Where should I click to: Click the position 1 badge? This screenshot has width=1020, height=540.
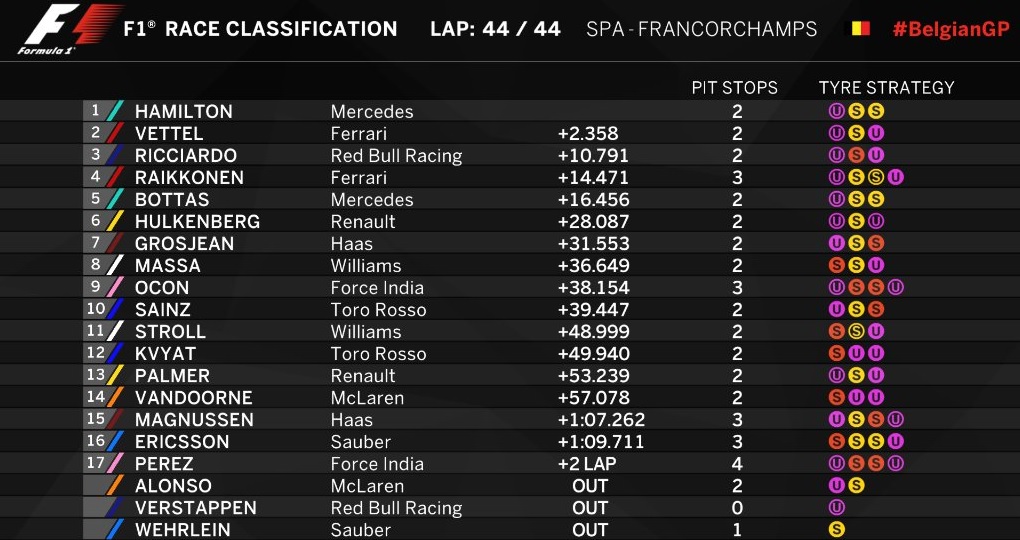pyautogui.click(x=96, y=111)
